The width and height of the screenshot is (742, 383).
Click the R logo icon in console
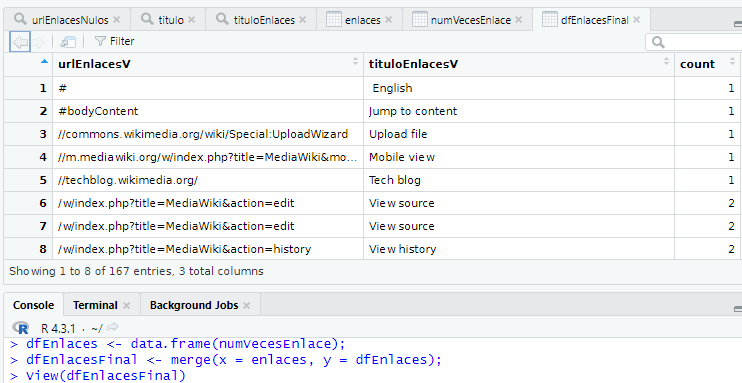click(21, 328)
